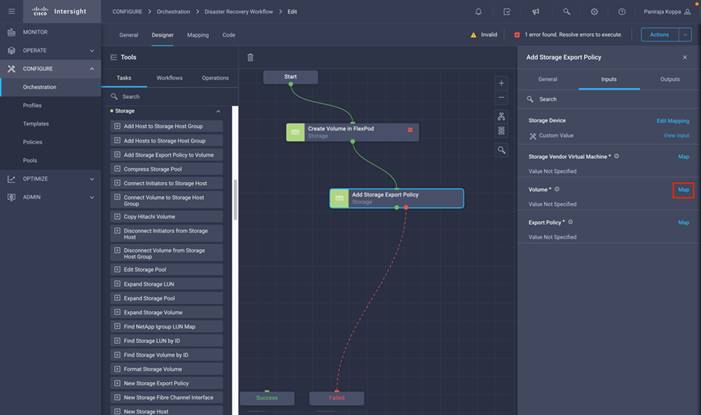Click Map for Export Policy input
This screenshot has width=701, height=415.
point(683,222)
